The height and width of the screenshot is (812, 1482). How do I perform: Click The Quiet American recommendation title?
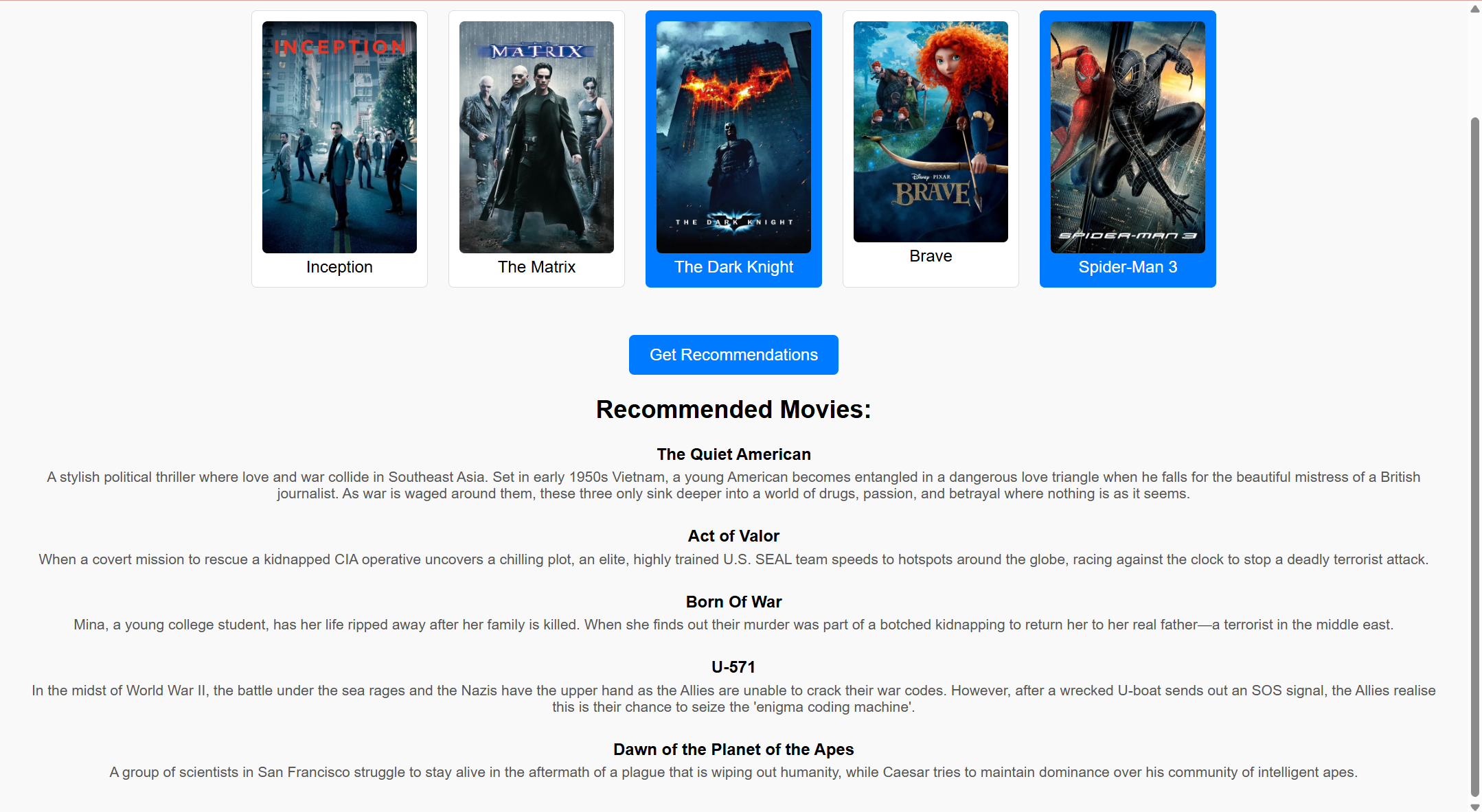tap(733, 454)
